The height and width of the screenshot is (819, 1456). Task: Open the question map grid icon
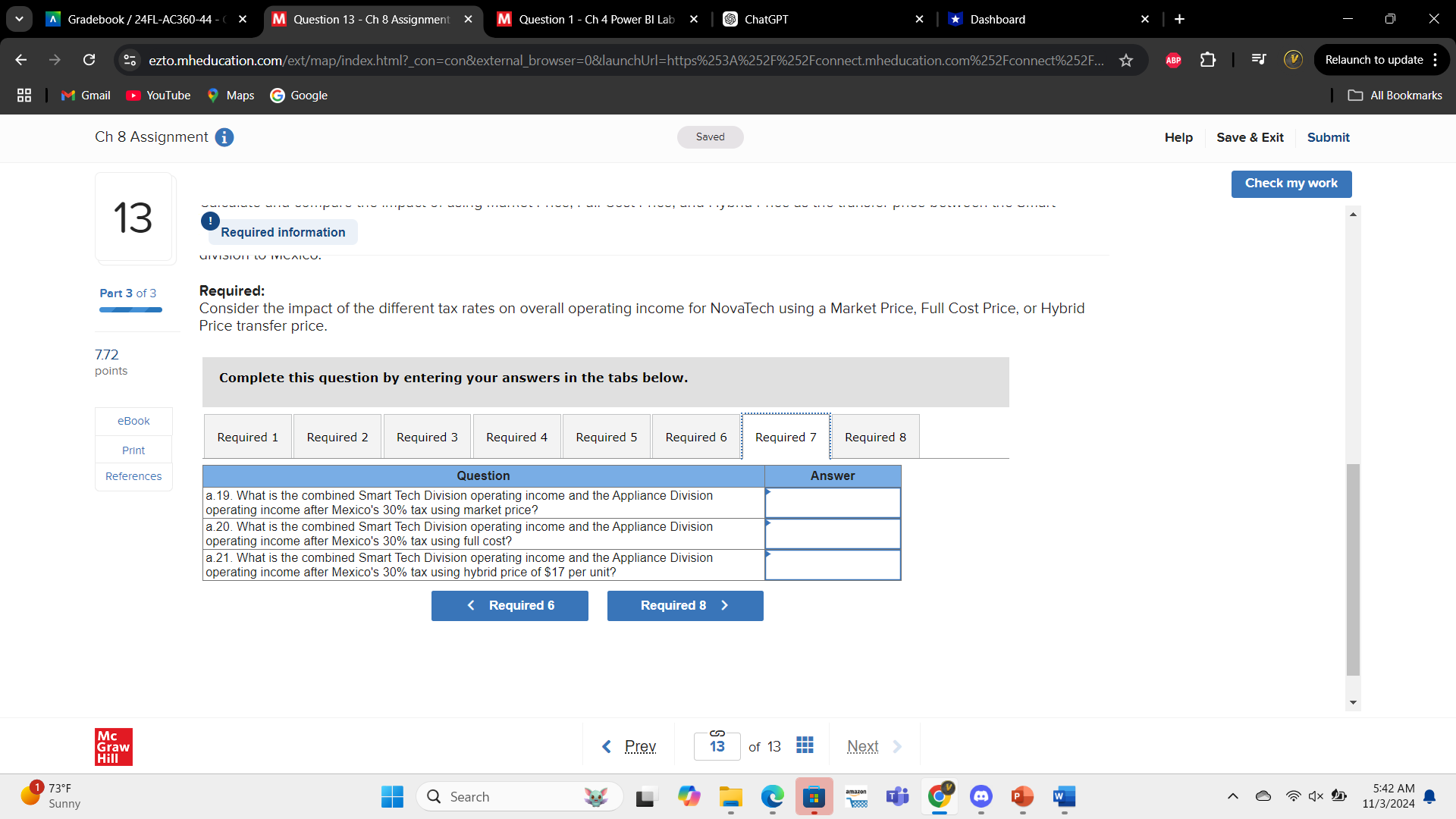click(805, 745)
